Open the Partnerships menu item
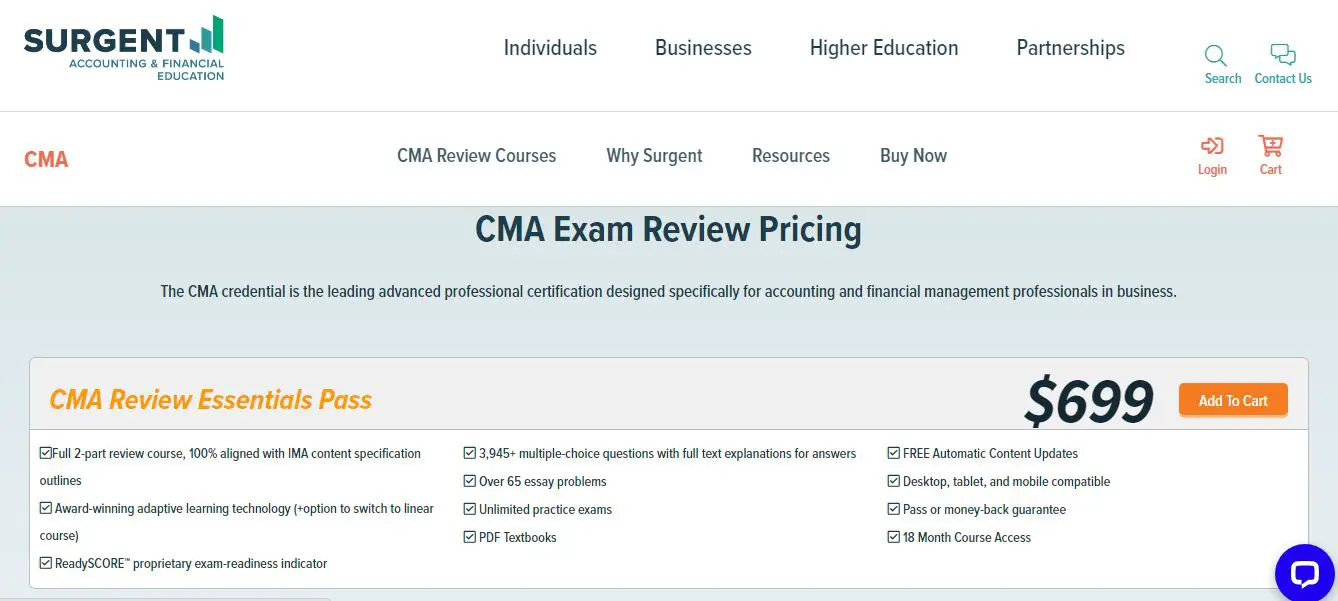The image size is (1338, 601). coord(1070,48)
